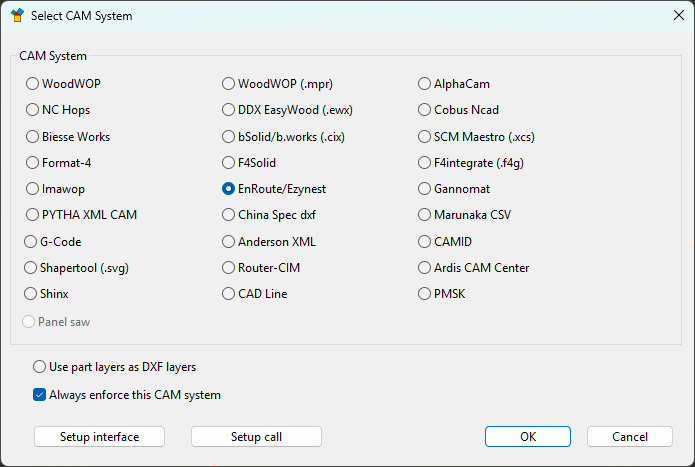
Task: Select DDX EasyWood (.ewx) option
Action: [x=229, y=110]
